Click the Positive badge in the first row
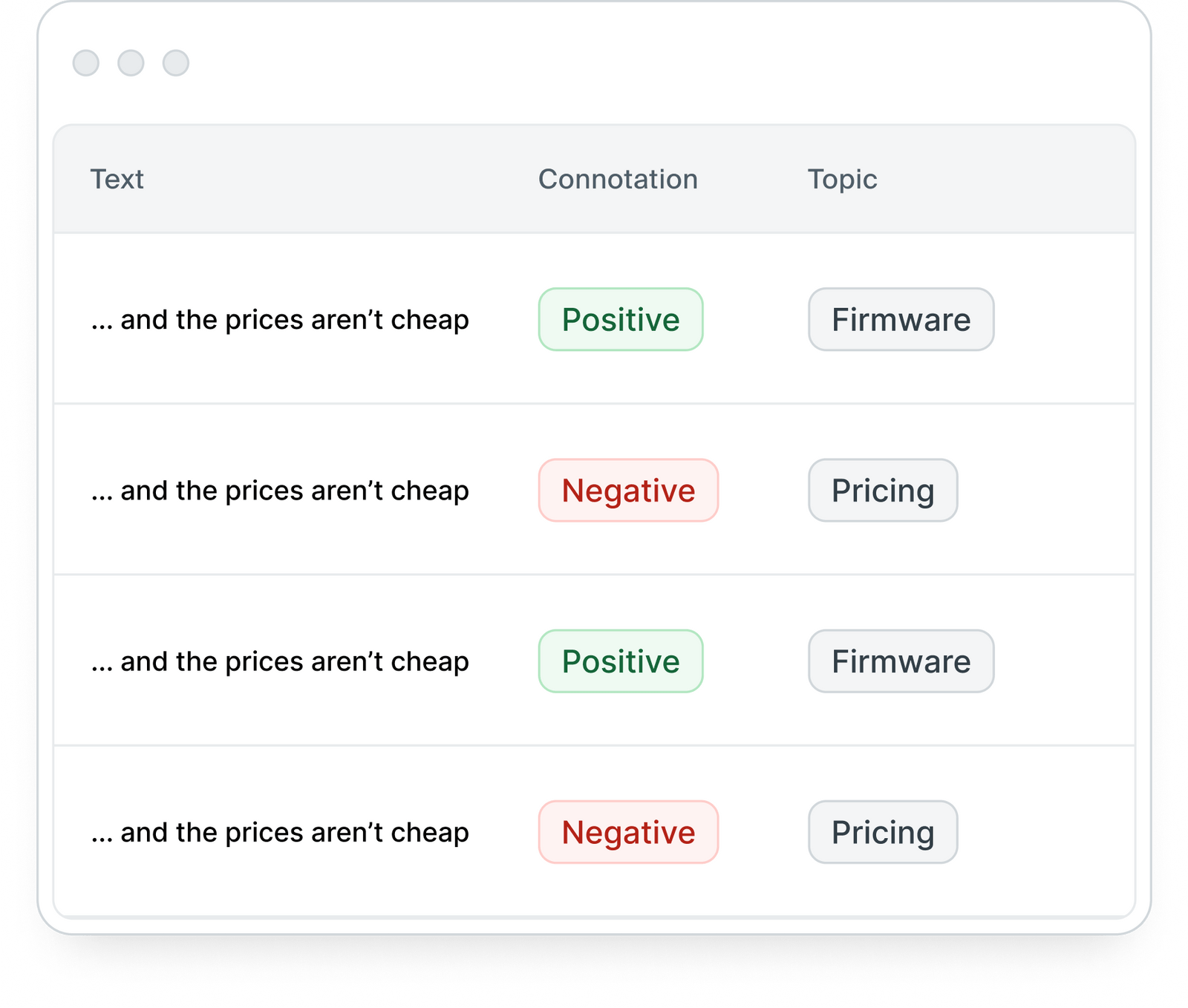The height and width of the screenshot is (1008, 1188). (621, 320)
